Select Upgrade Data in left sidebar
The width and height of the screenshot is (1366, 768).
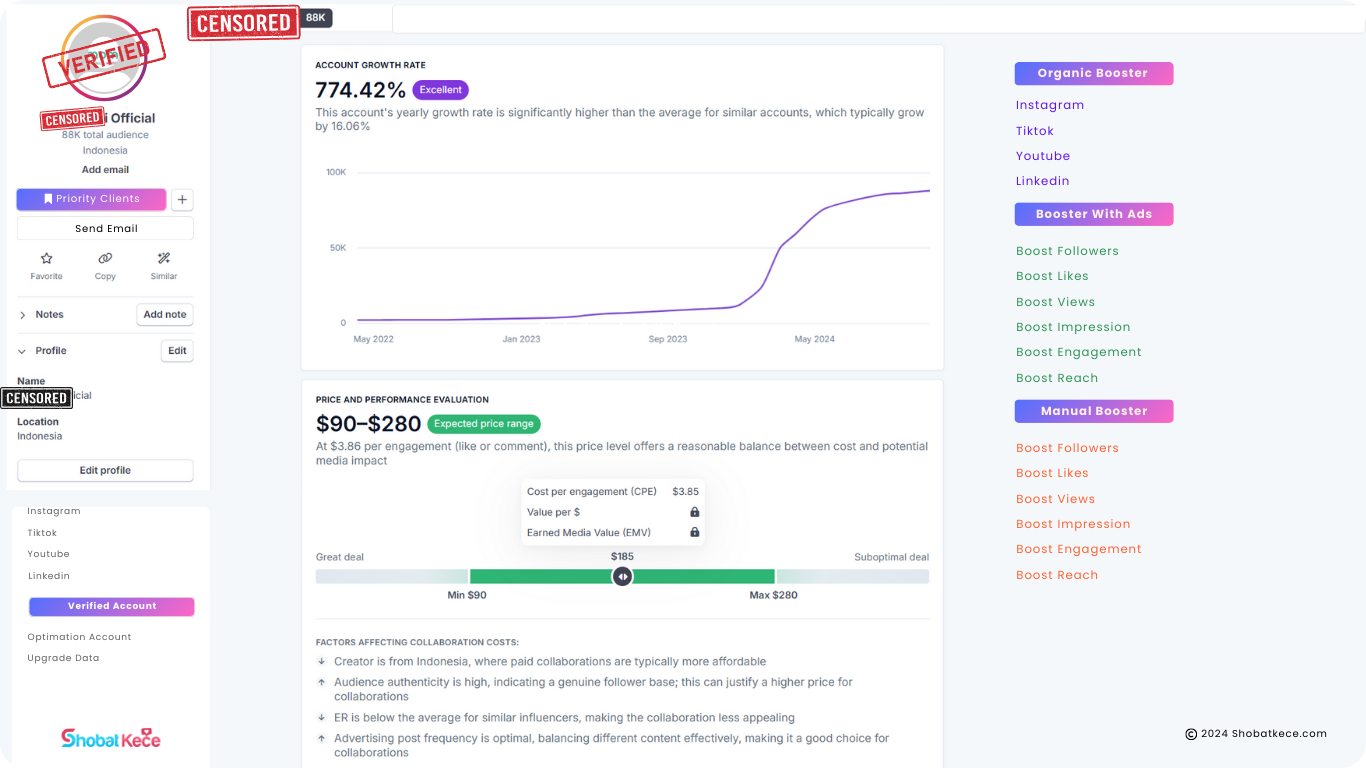coord(63,658)
